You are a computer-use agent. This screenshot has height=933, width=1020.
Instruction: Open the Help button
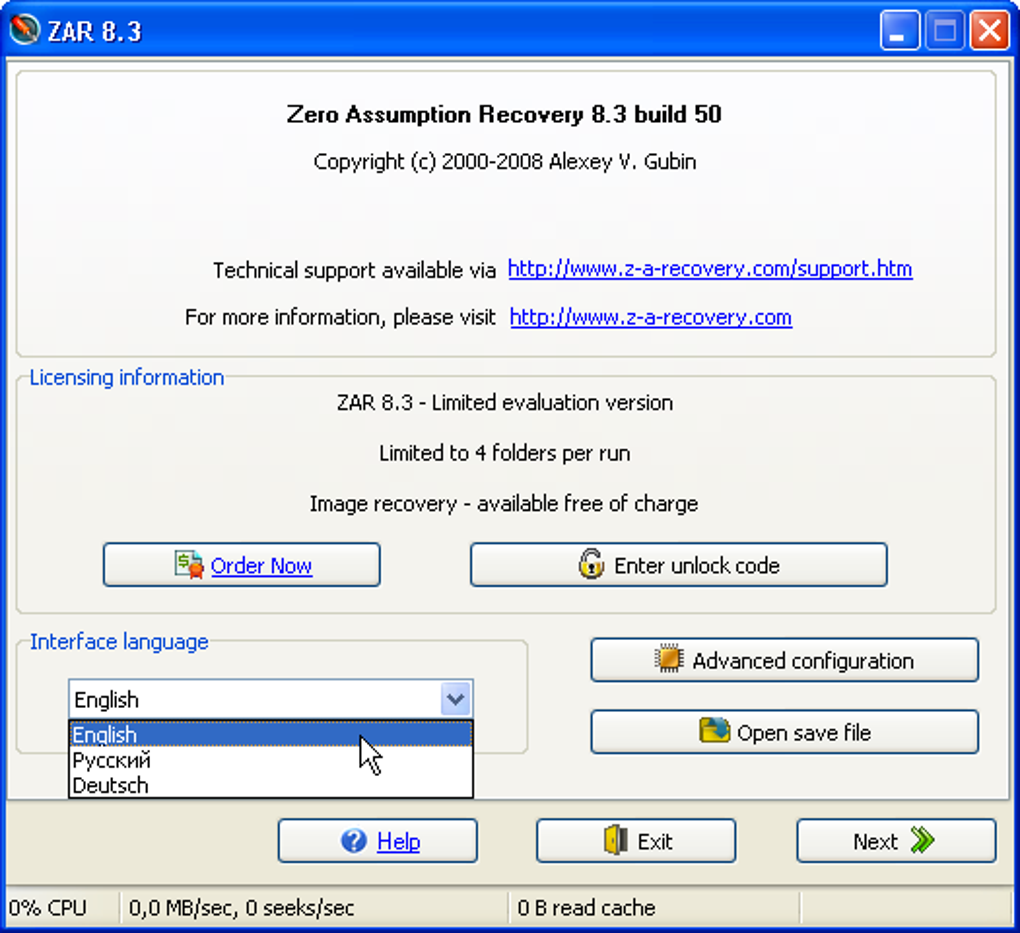click(x=378, y=841)
